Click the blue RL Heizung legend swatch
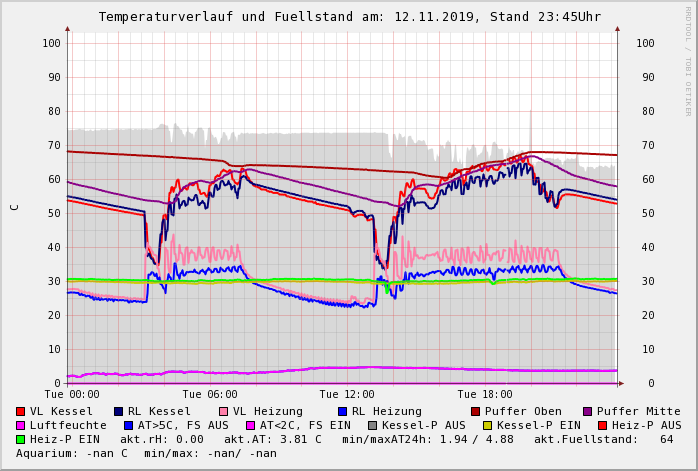The height and width of the screenshot is (471, 698). 342,411
